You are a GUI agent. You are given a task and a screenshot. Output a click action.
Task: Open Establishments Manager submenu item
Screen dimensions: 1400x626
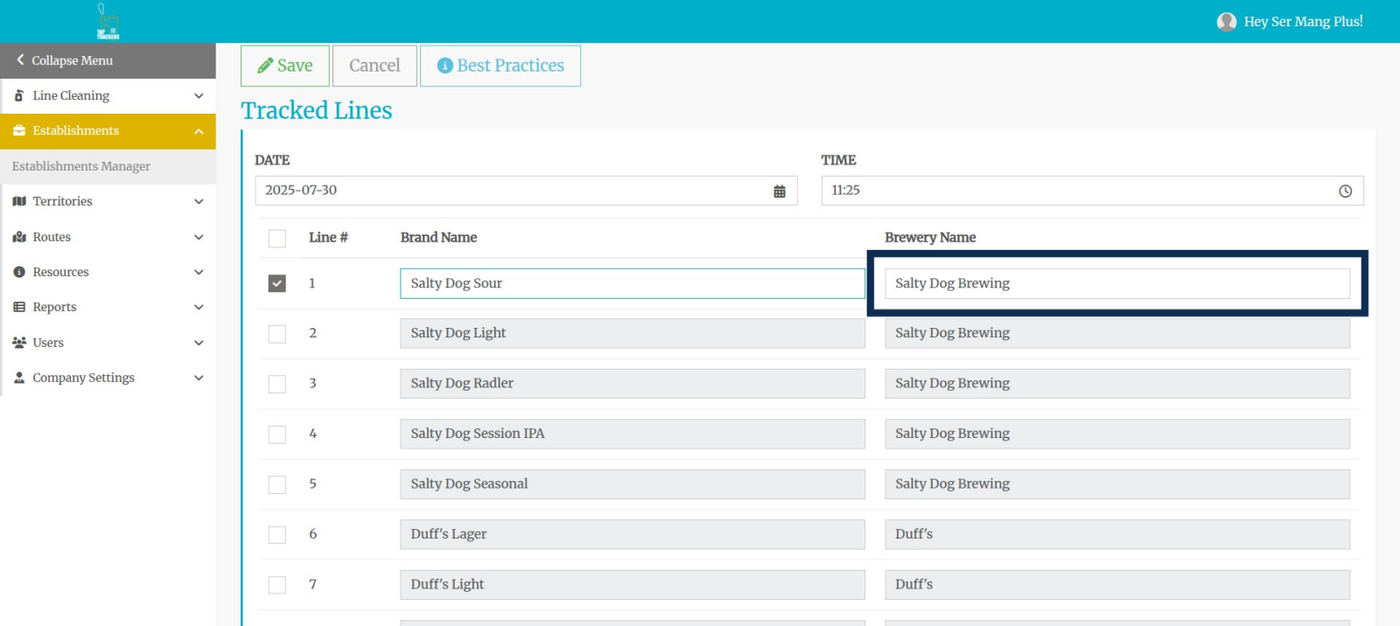coord(81,166)
